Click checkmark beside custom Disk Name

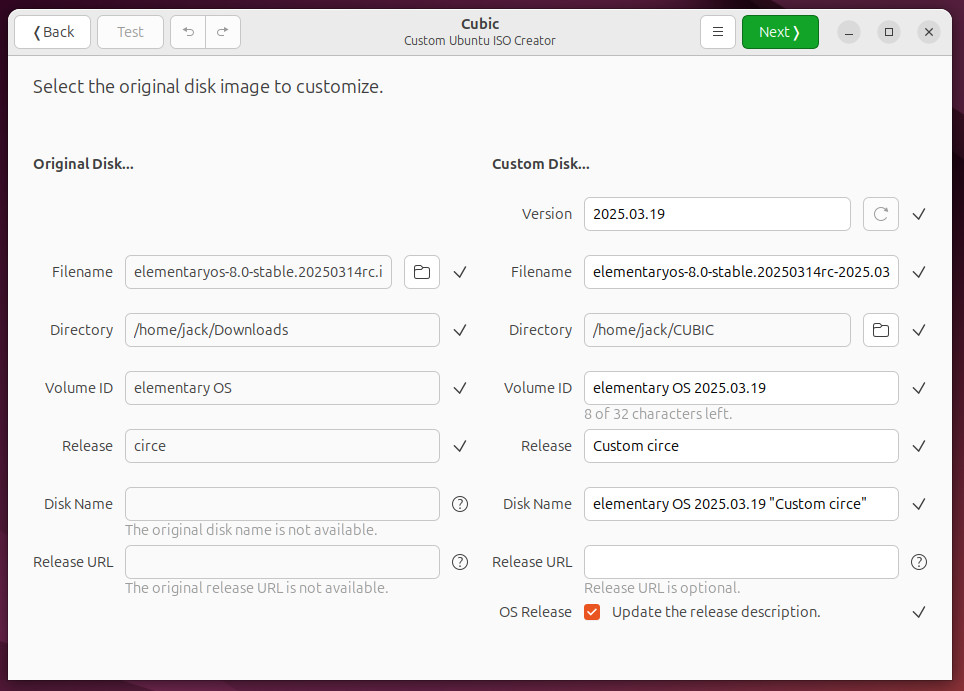pyautogui.click(x=919, y=504)
